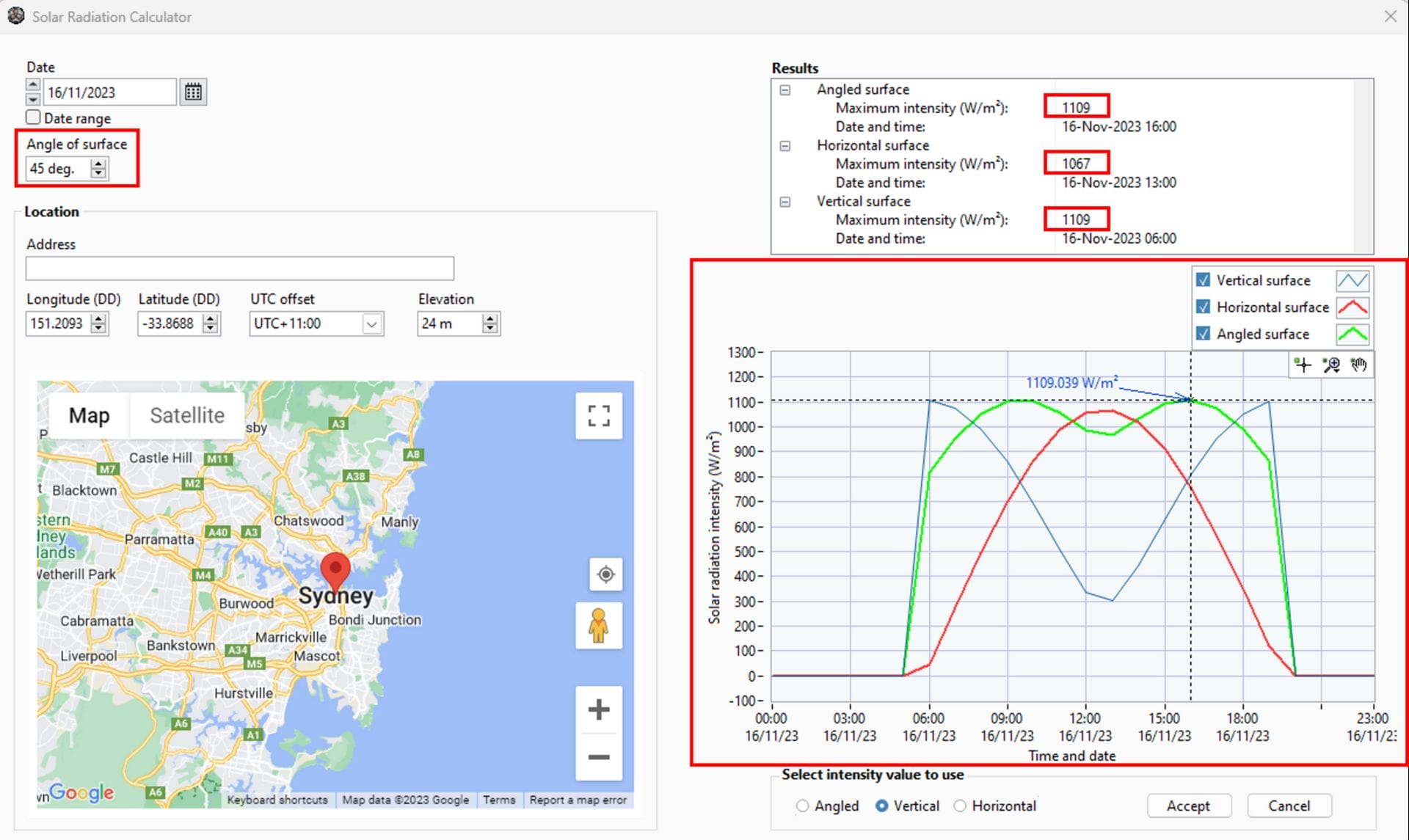This screenshot has width=1409, height=840.
Task: Select the chart cursor crosshair tool
Action: click(1303, 365)
